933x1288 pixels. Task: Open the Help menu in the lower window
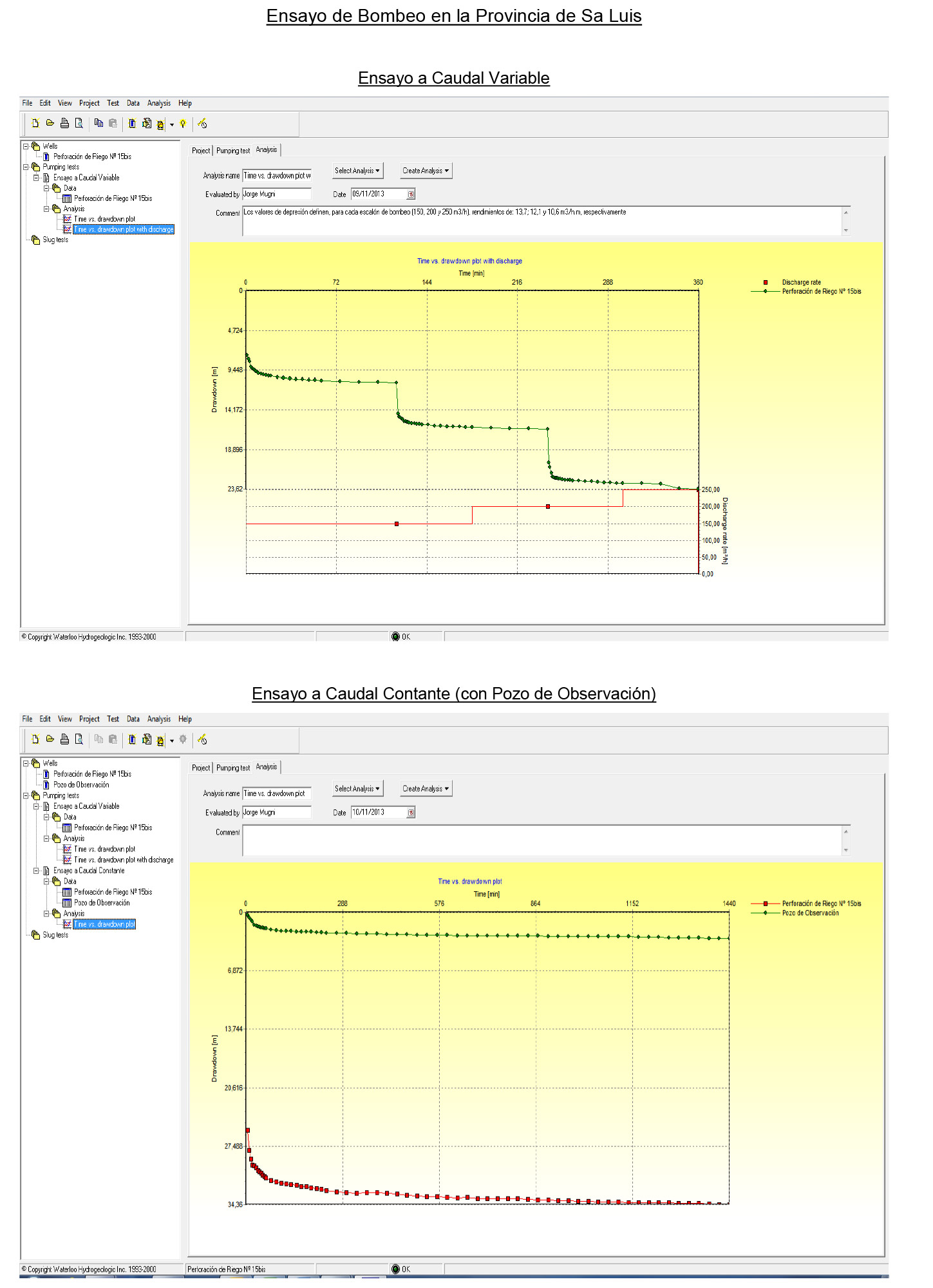click(185, 719)
